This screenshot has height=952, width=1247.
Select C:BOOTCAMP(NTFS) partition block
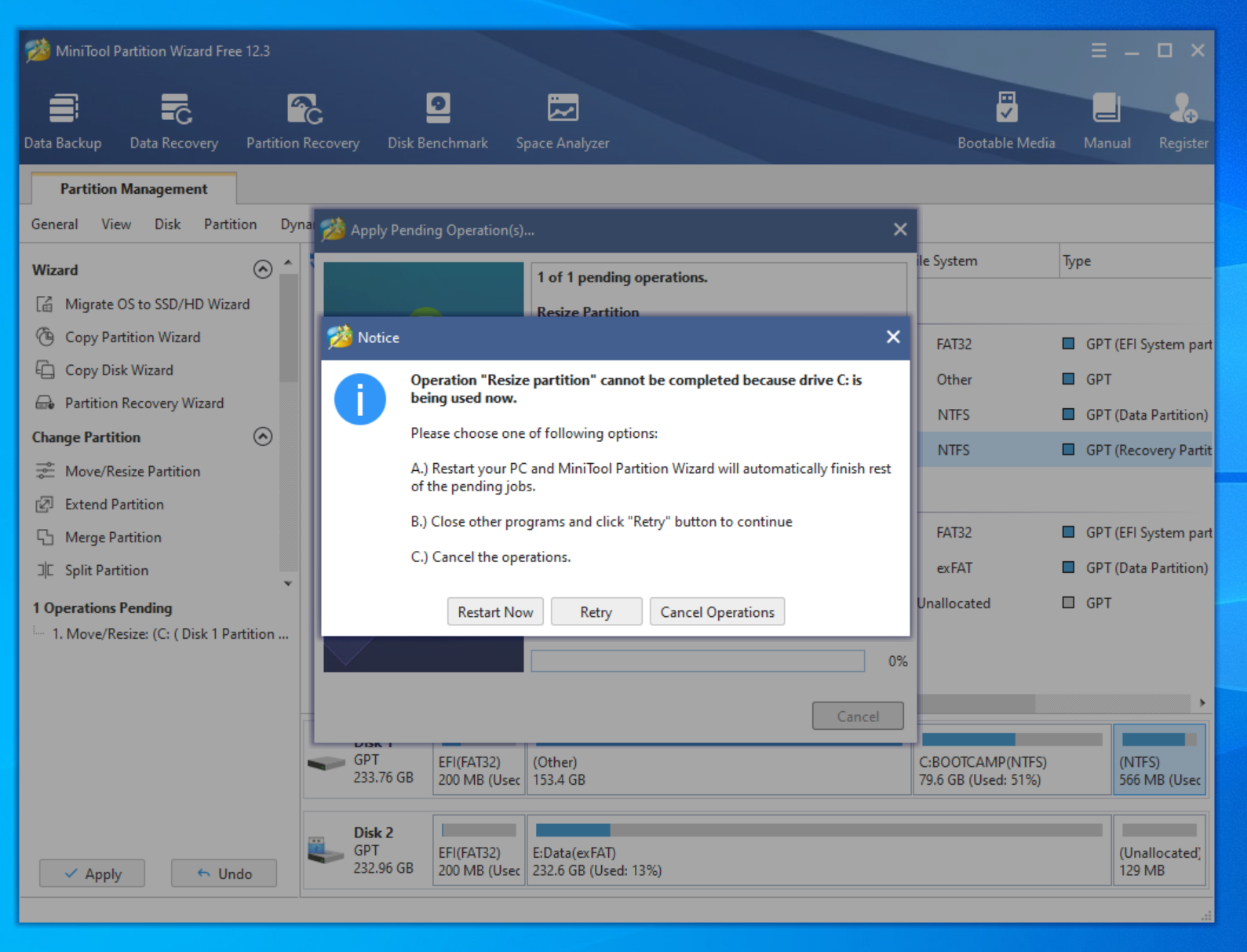(1012, 760)
